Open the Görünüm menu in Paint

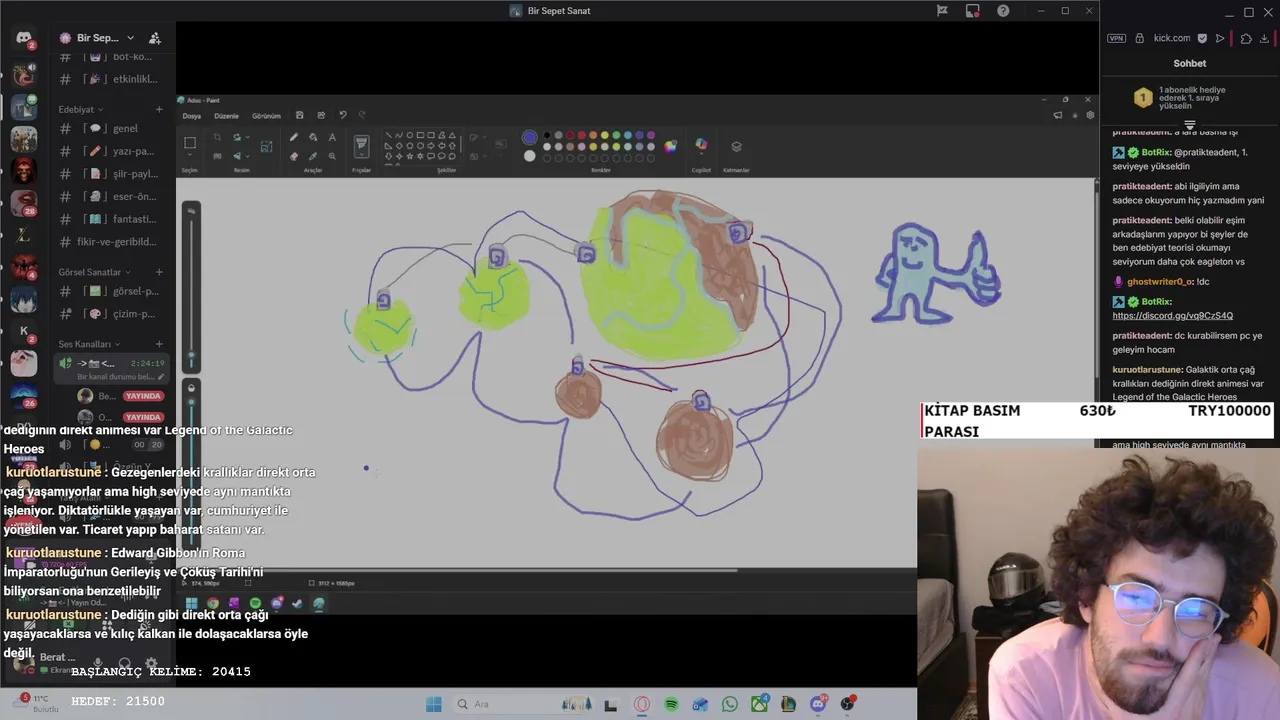point(266,116)
